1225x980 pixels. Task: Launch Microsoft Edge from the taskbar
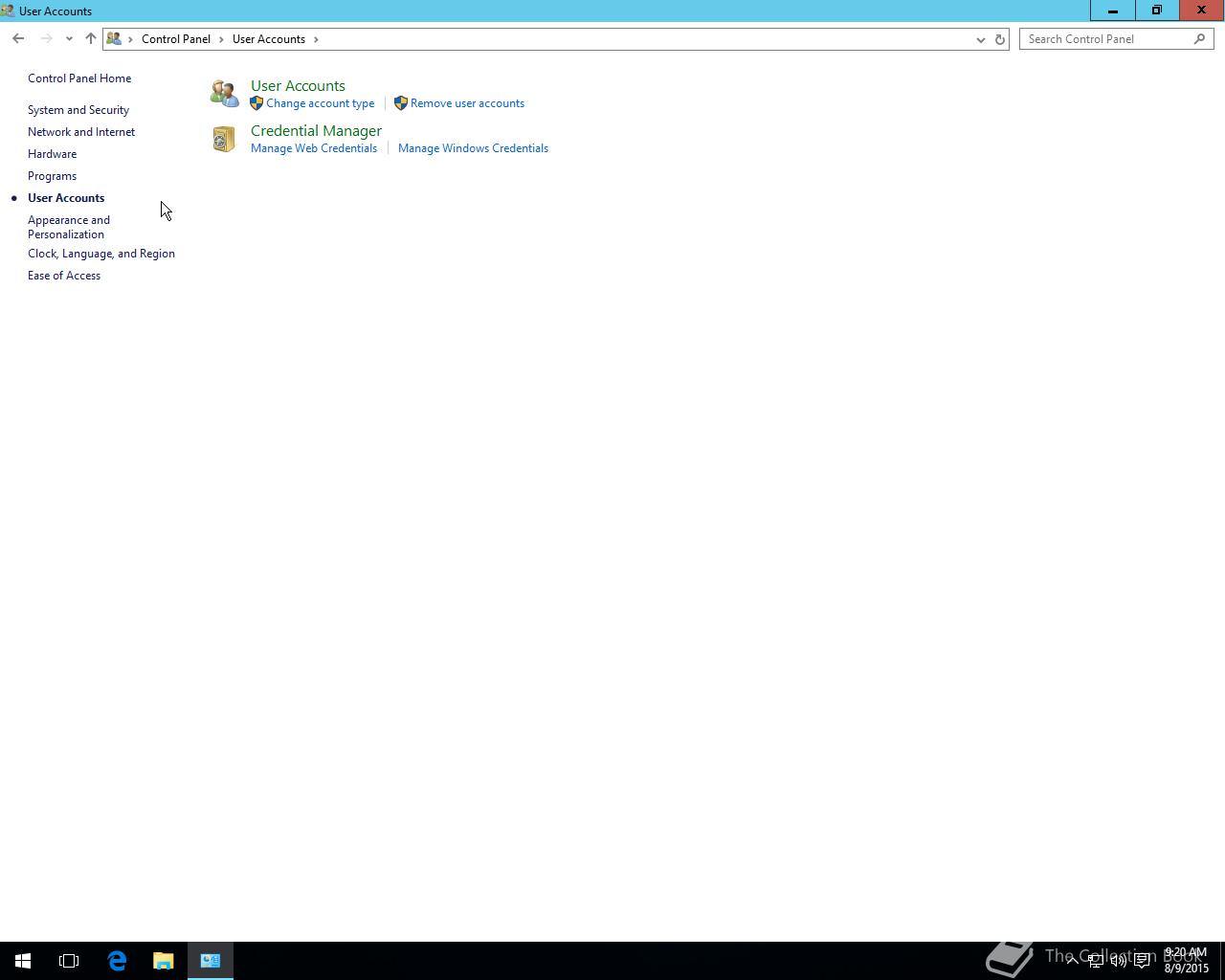tap(117, 961)
